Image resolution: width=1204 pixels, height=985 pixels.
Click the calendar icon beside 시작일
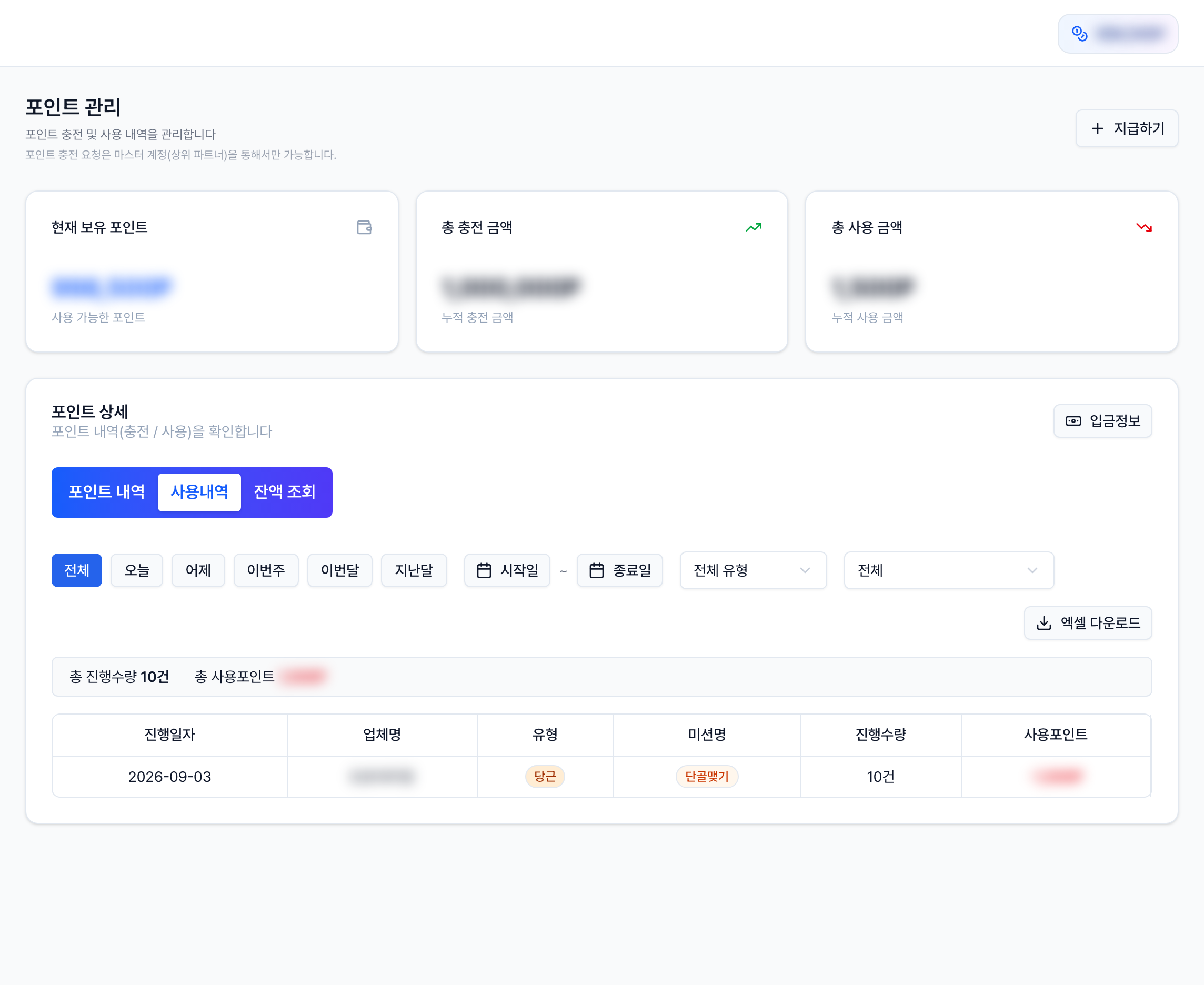(484, 570)
